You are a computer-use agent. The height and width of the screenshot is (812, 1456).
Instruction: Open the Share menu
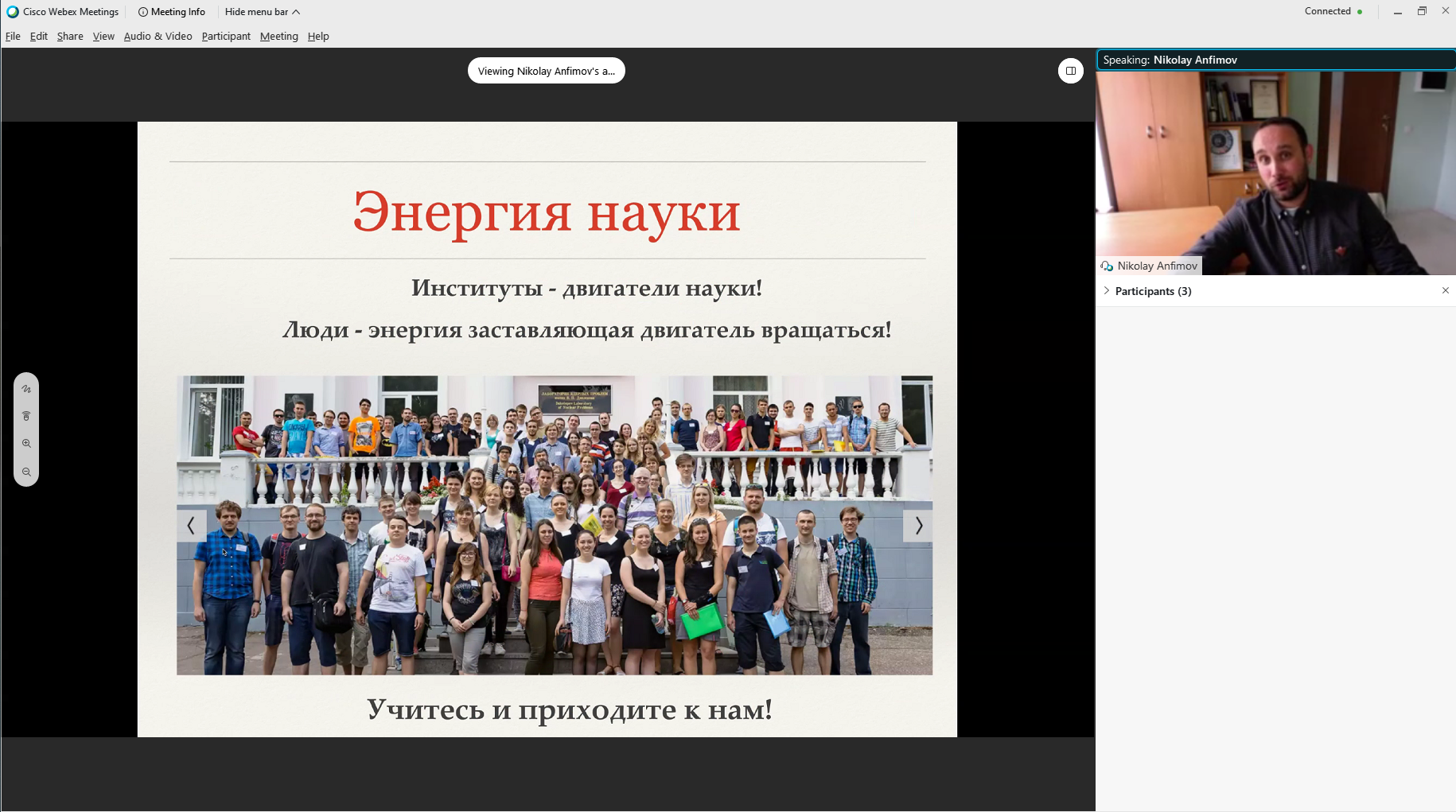[x=70, y=37]
